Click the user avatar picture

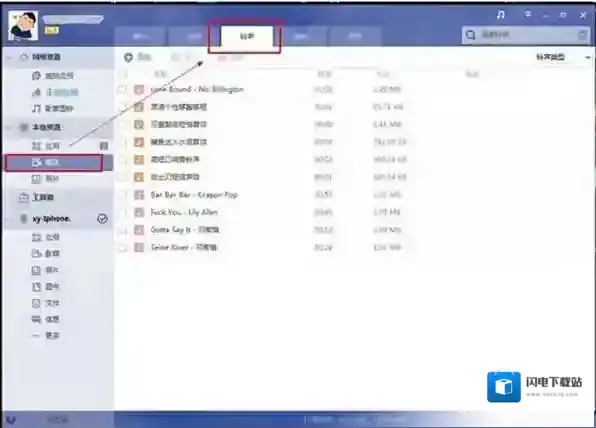tap(23, 26)
